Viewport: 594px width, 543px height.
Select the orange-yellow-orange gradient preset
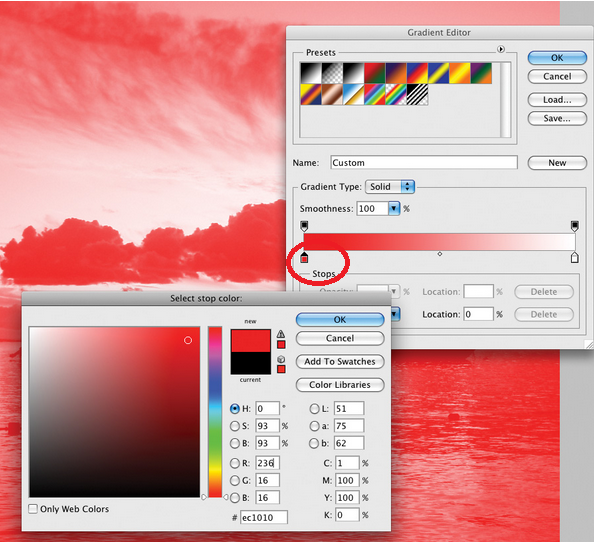pyautogui.click(x=459, y=73)
